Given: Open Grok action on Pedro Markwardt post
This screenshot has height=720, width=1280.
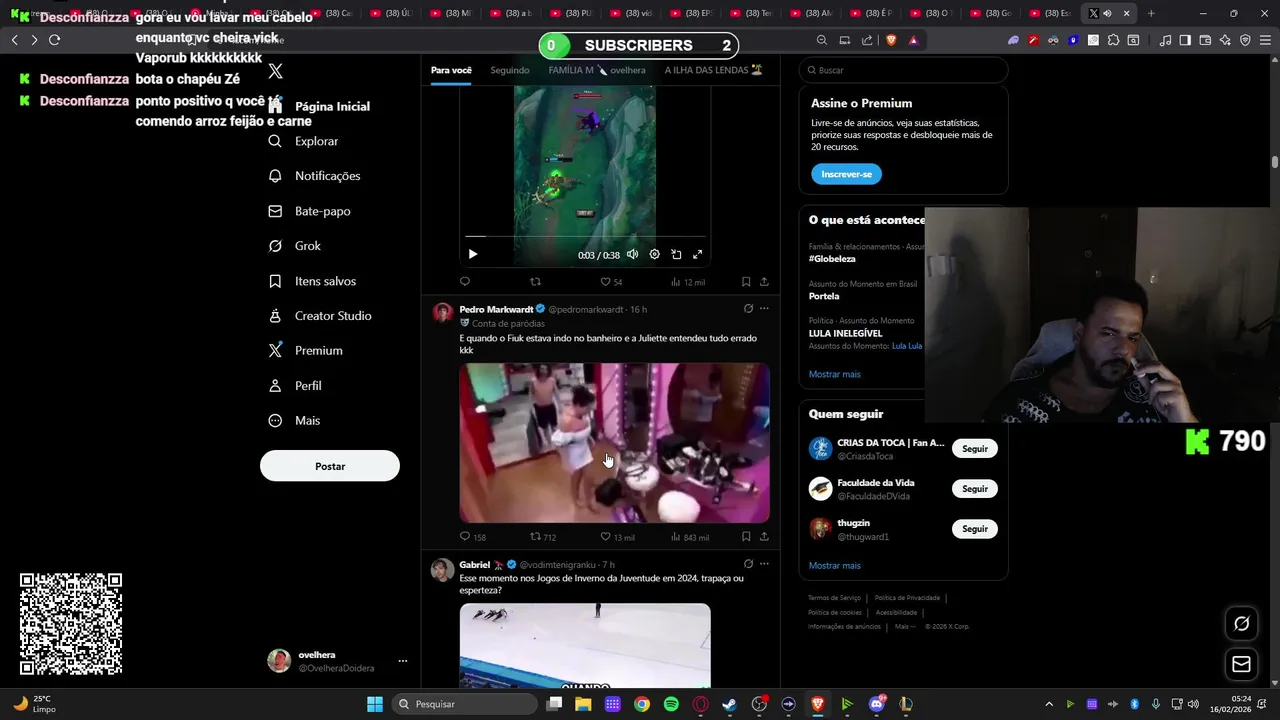Looking at the screenshot, I should (x=748, y=309).
